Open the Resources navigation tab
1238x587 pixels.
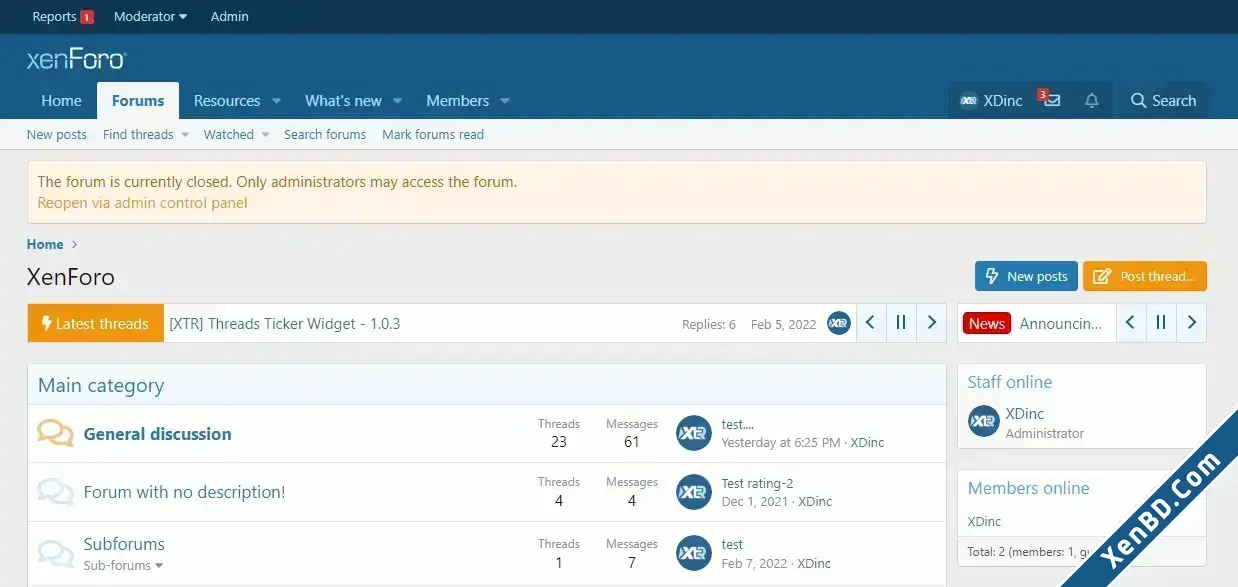pyautogui.click(x=227, y=101)
